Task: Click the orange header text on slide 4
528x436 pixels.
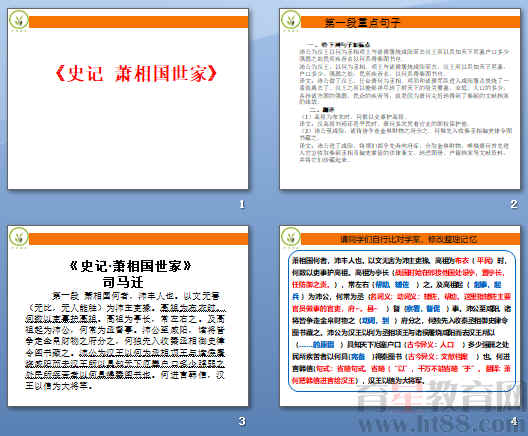Action: [408, 239]
